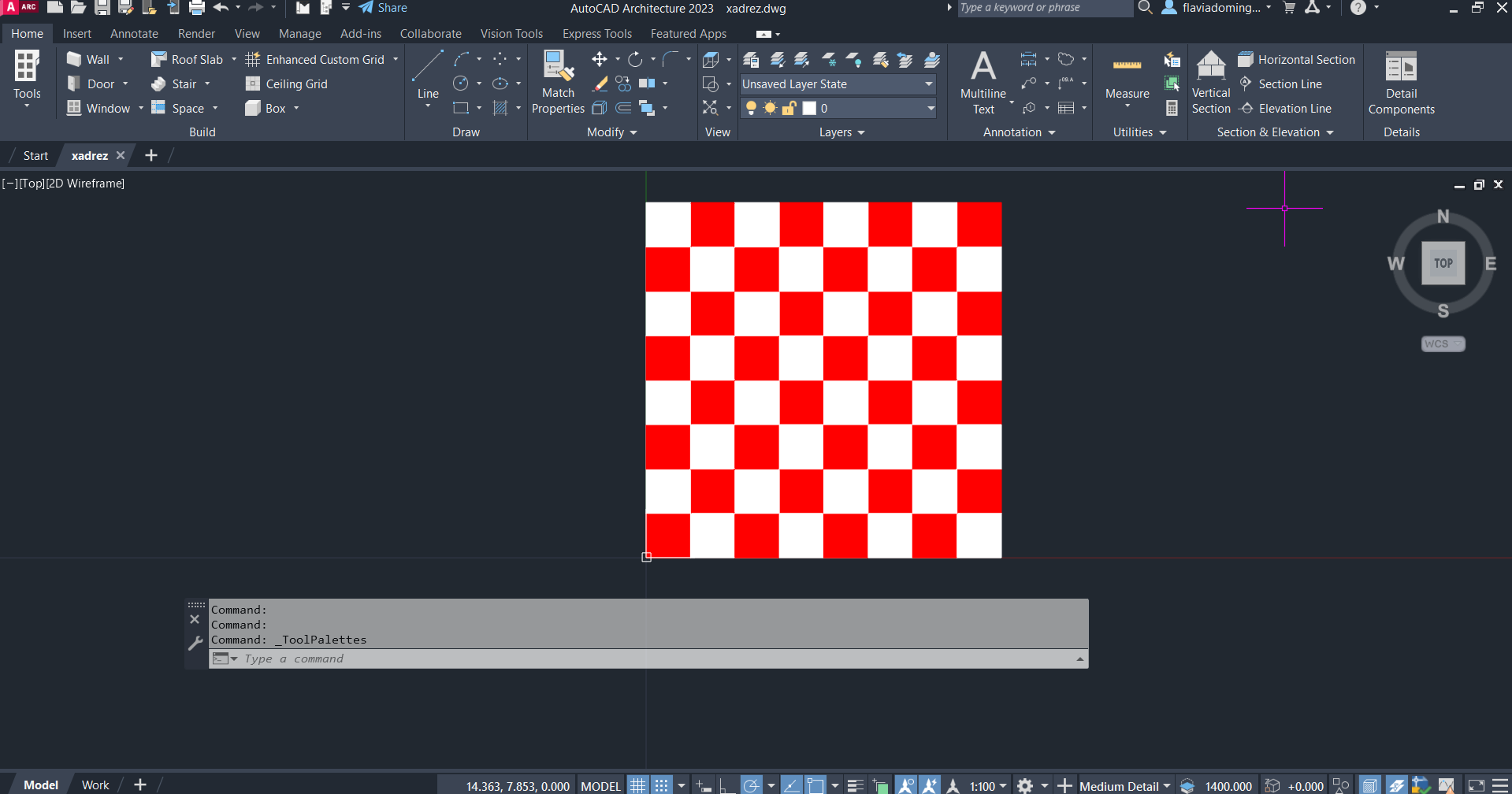The width and height of the screenshot is (1512, 794).
Task: Click the Vertical Section tool
Action: point(1210,82)
